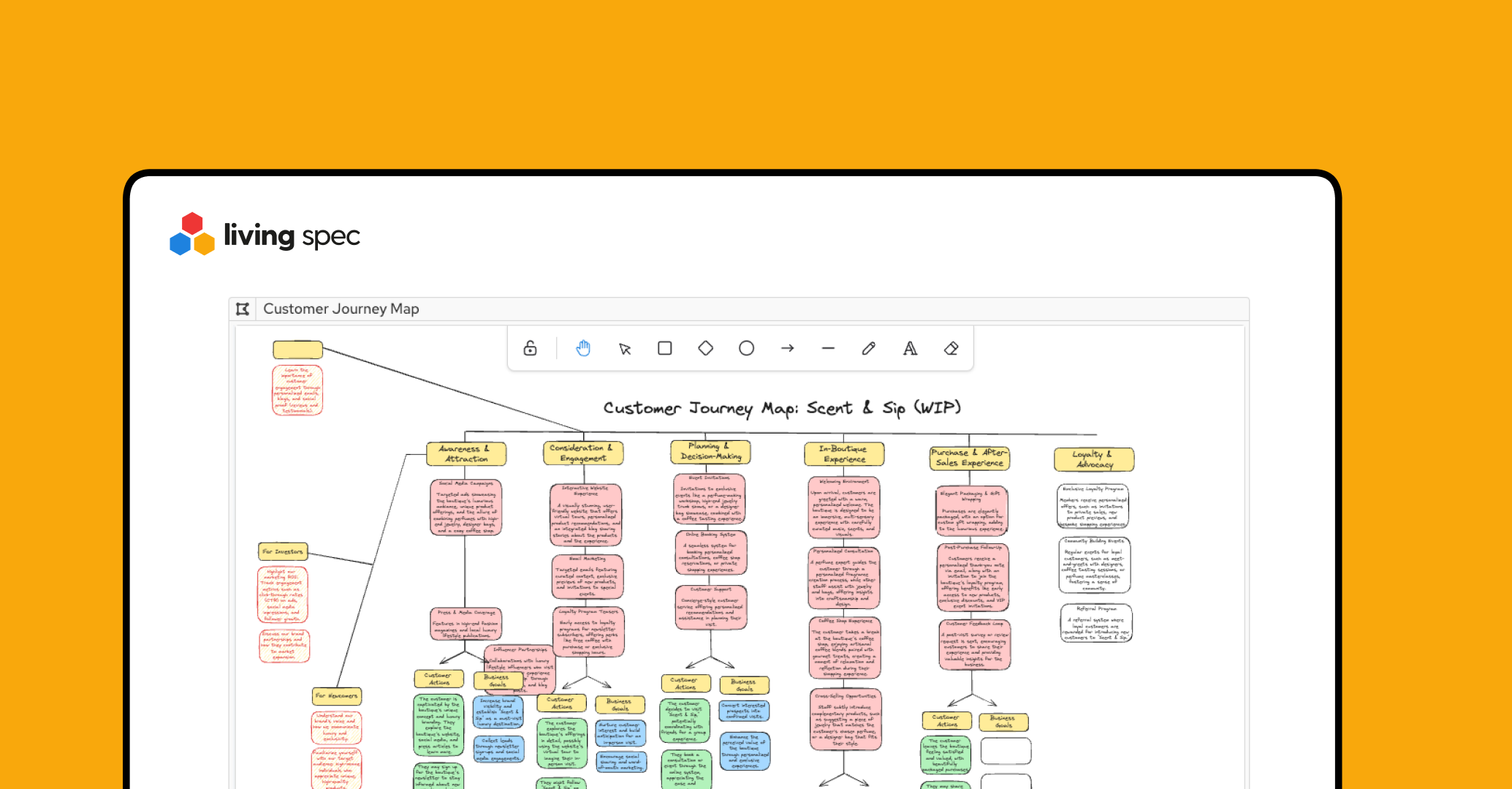
Task: Click the frame icon beside Customer Journey Map
Action: point(243,309)
